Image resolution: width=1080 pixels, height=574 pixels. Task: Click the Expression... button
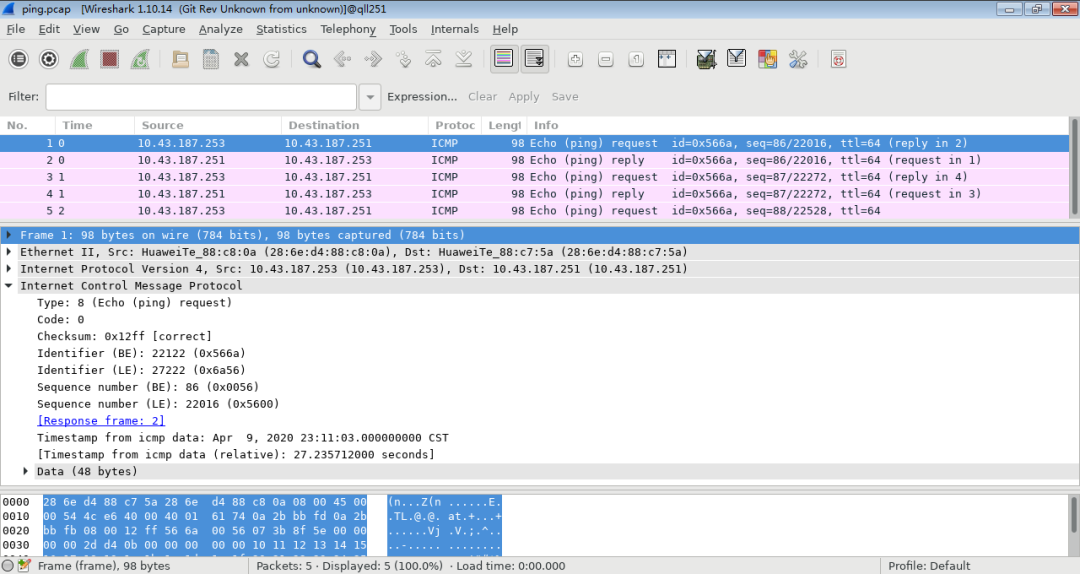pos(422,96)
